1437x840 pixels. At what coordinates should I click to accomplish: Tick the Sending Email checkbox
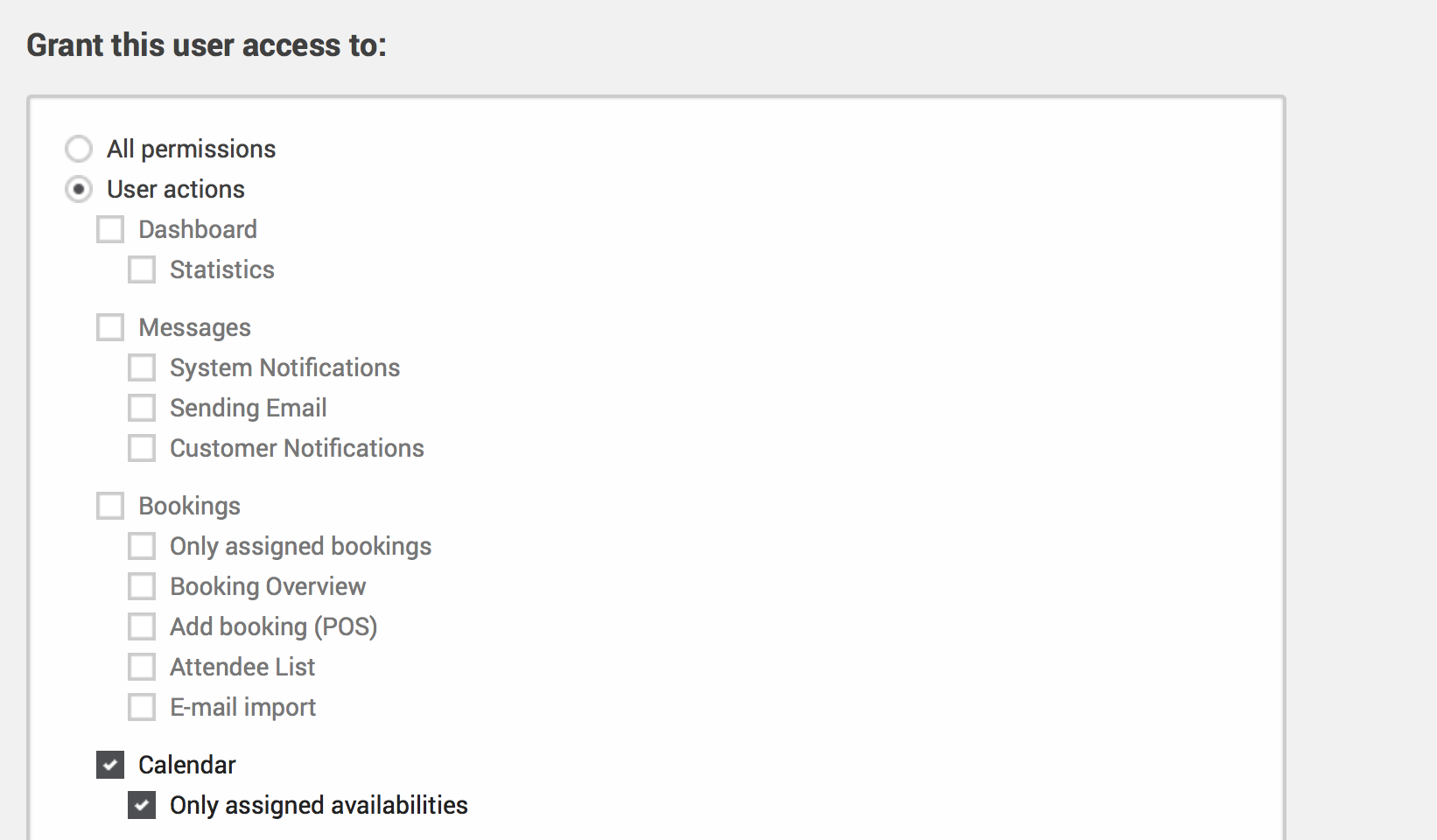tap(142, 408)
